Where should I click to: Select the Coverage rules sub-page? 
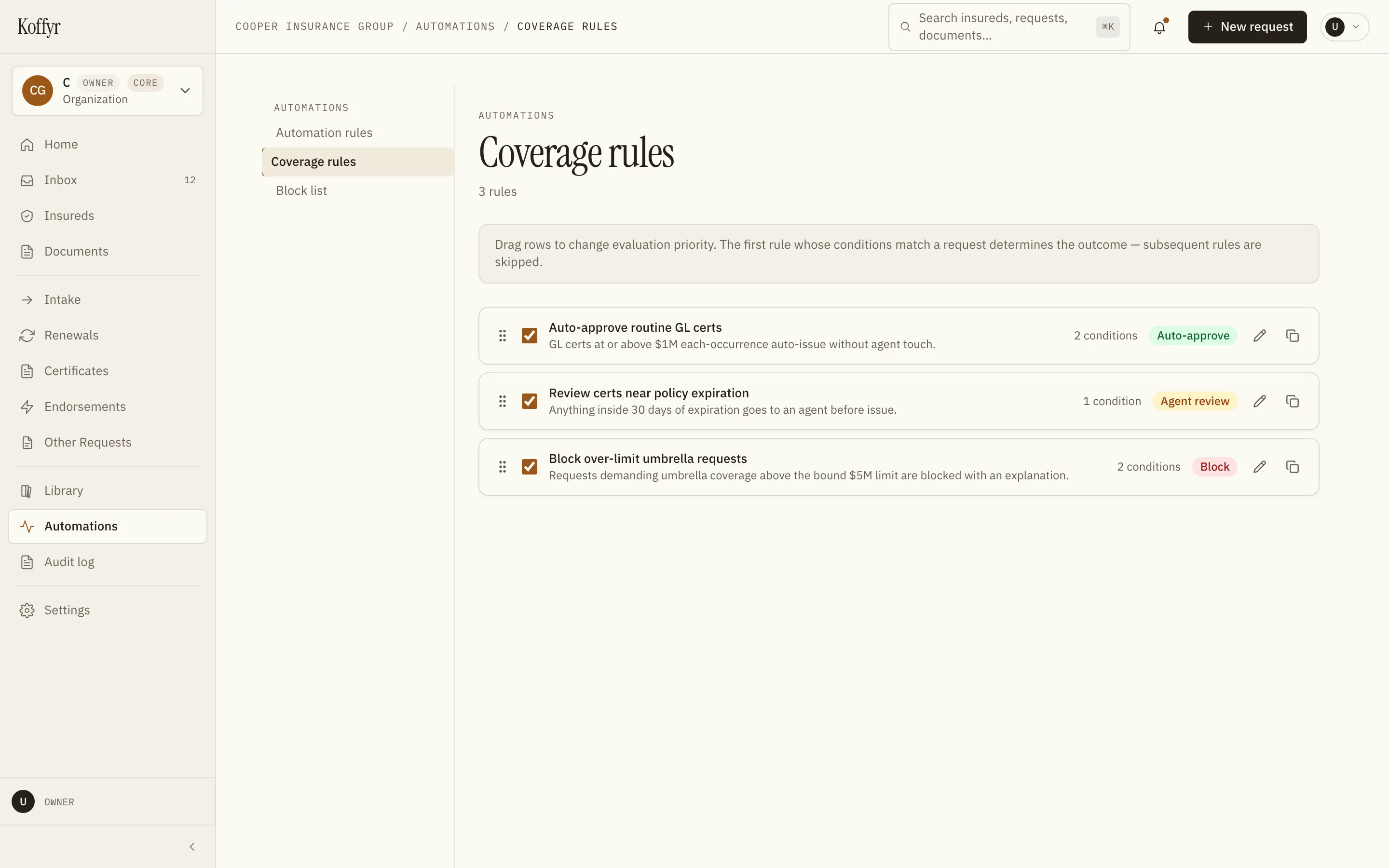pos(357,162)
